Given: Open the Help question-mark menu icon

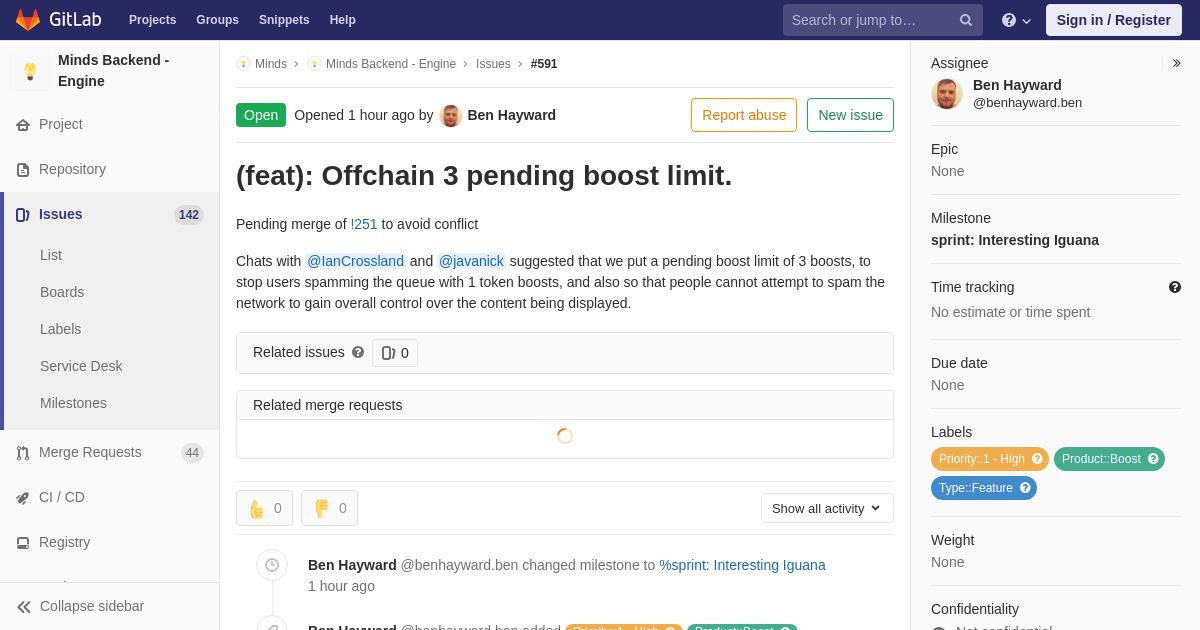Looking at the screenshot, I should point(1009,20).
